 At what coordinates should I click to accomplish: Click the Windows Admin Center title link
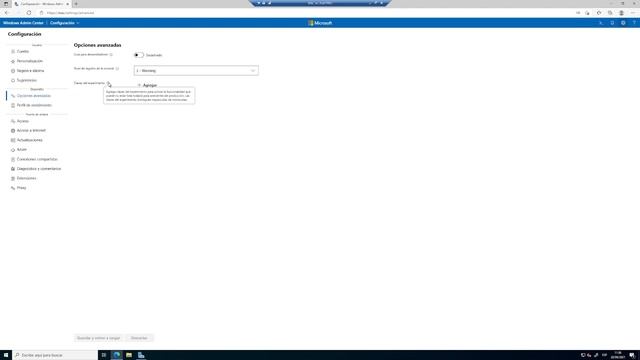pos(23,23)
